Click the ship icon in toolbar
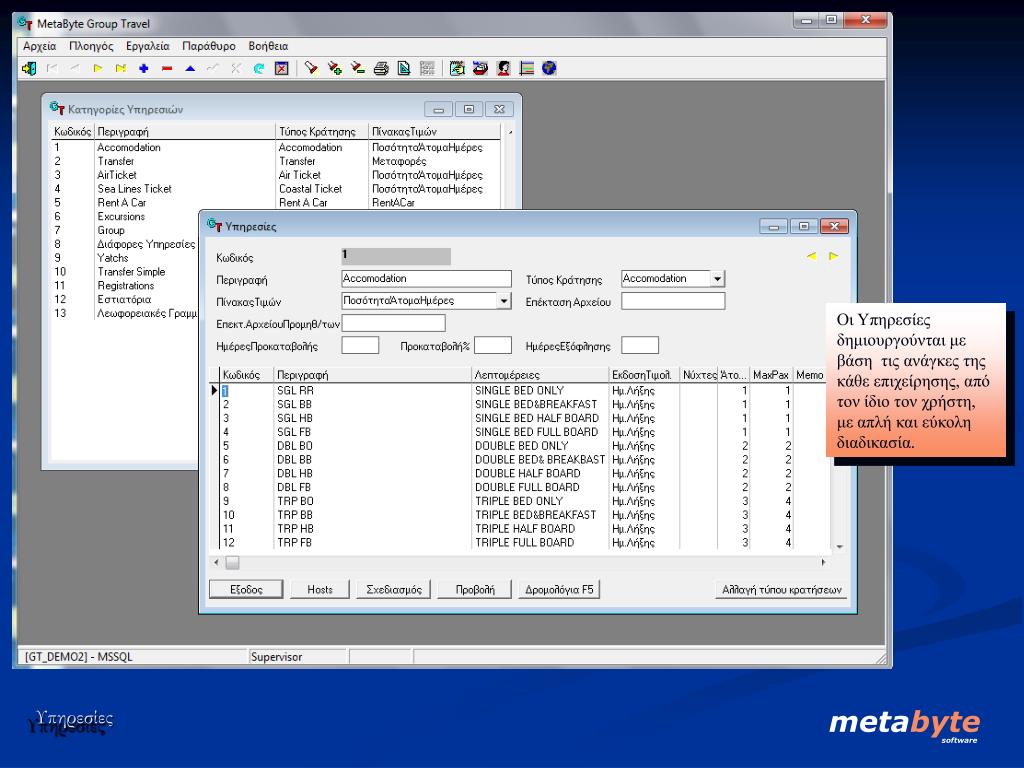Image resolution: width=1024 pixels, height=768 pixels. (x=481, y=68)
